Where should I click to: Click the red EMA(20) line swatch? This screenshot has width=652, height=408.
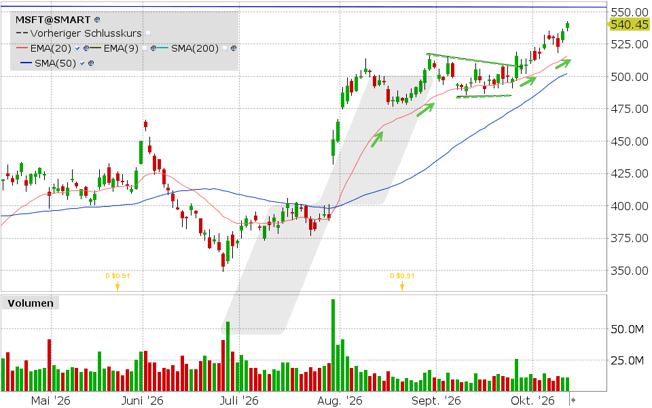coord(22,48)
